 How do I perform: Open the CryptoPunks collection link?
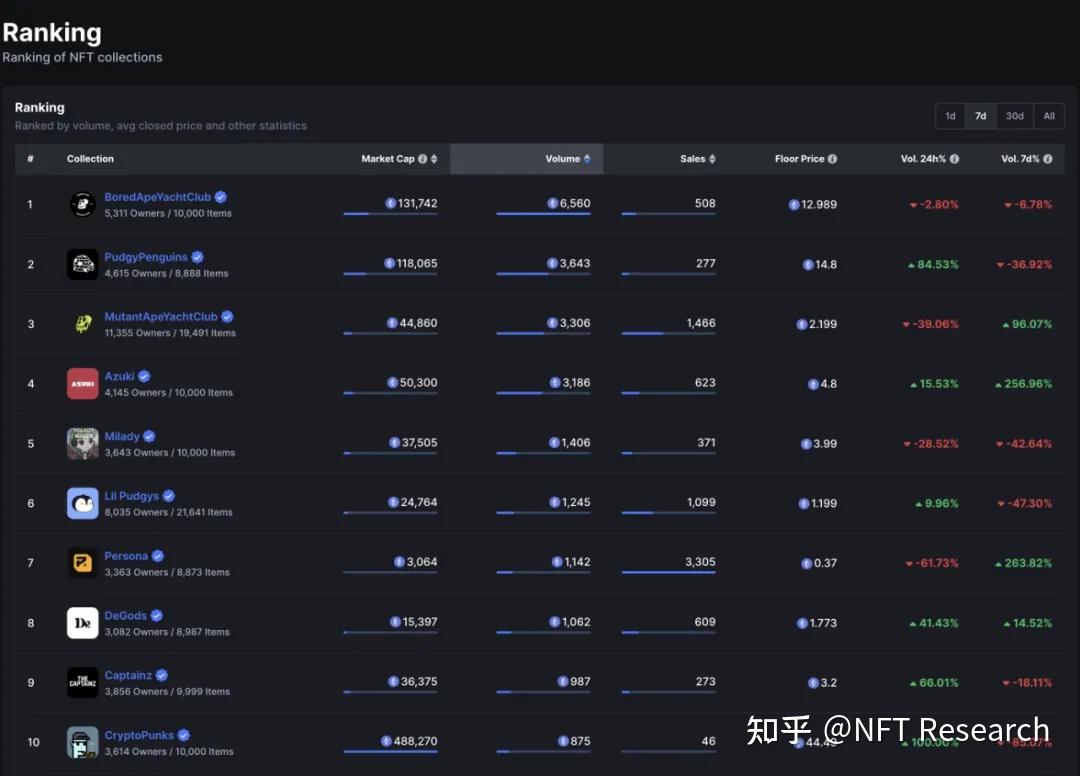point(139,735)
